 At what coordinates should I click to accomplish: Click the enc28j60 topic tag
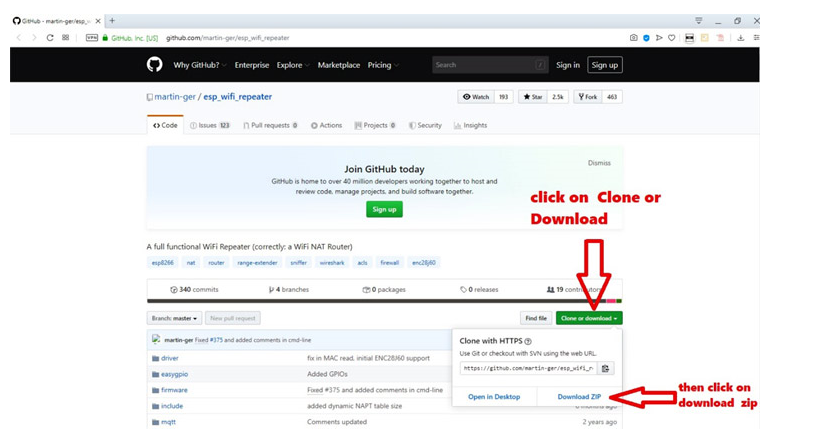[x=424, y=262]
